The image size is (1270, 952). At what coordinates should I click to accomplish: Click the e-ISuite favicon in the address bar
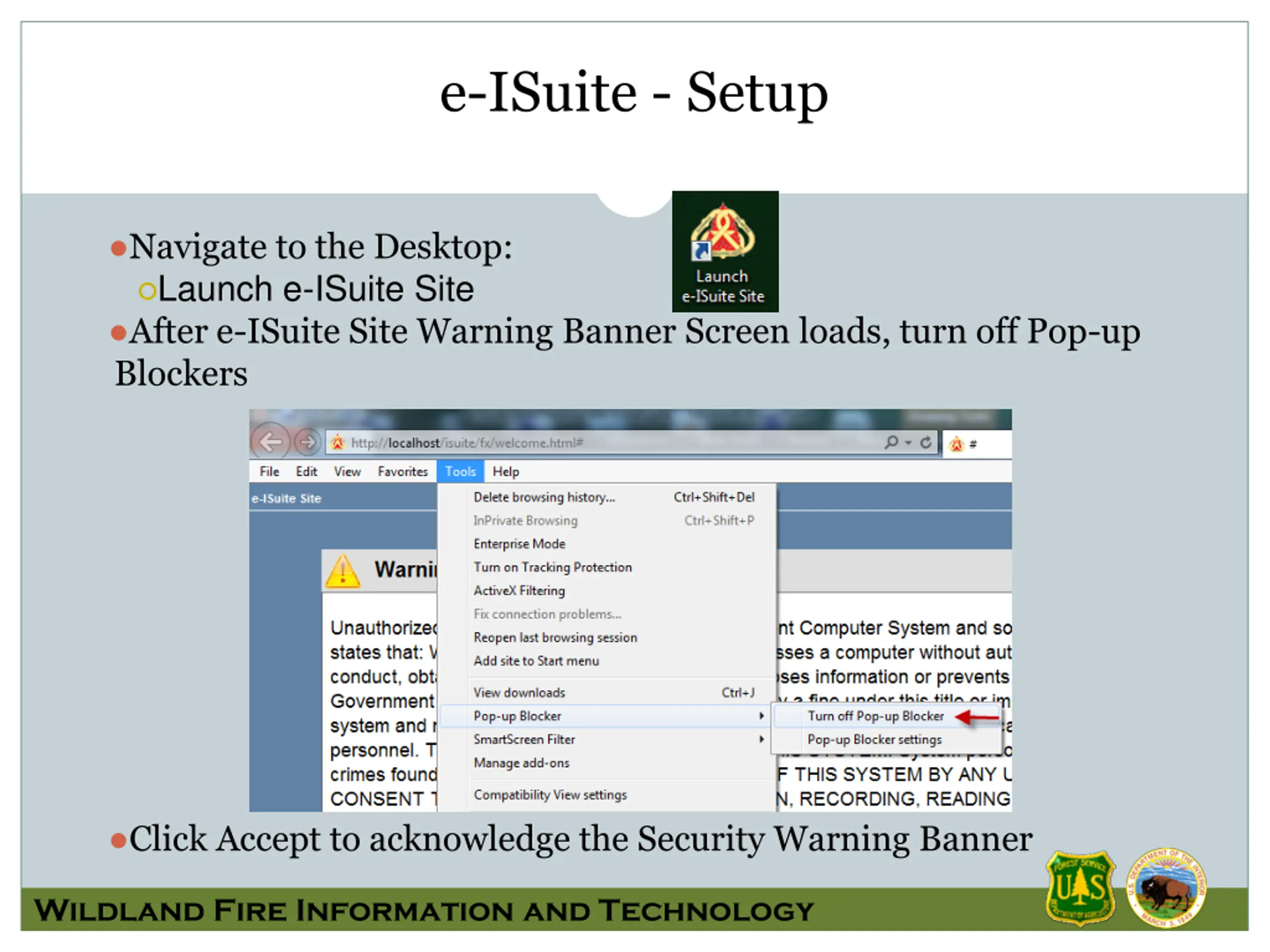[x=338, y=442]
